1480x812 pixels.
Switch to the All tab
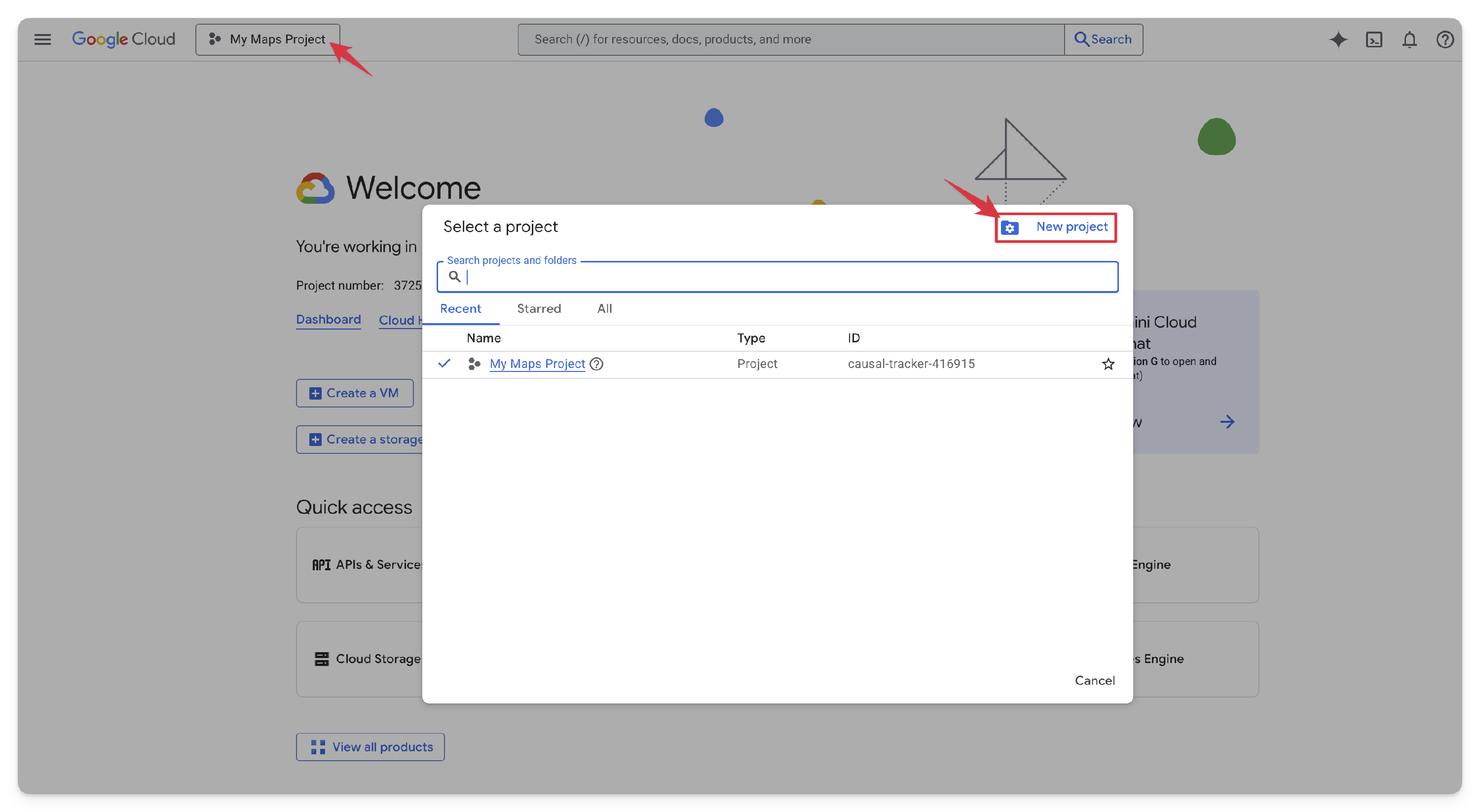pos(604,309)
